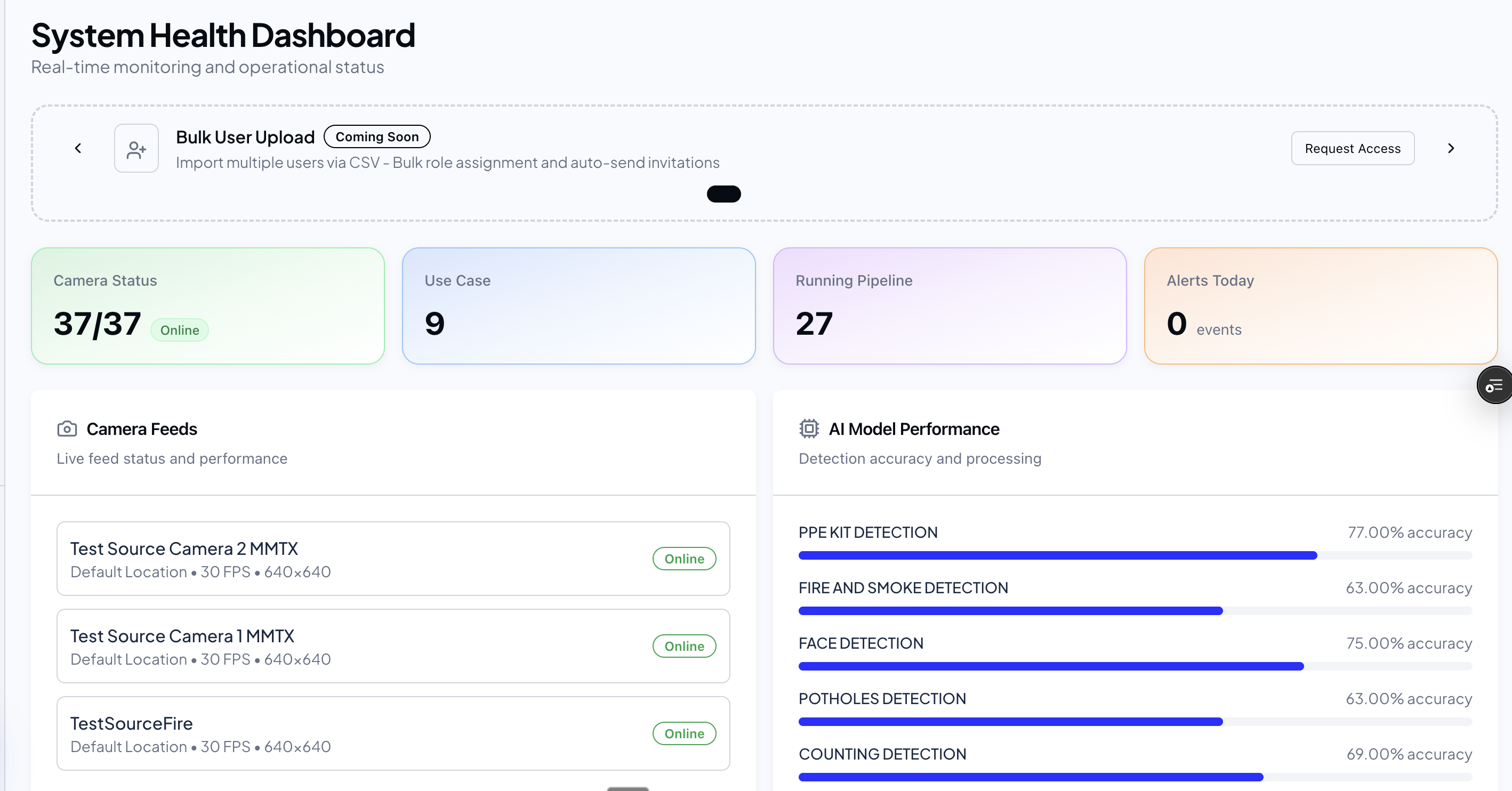
Task: Click the Camera Feeds camera icon
Action: 67,429
